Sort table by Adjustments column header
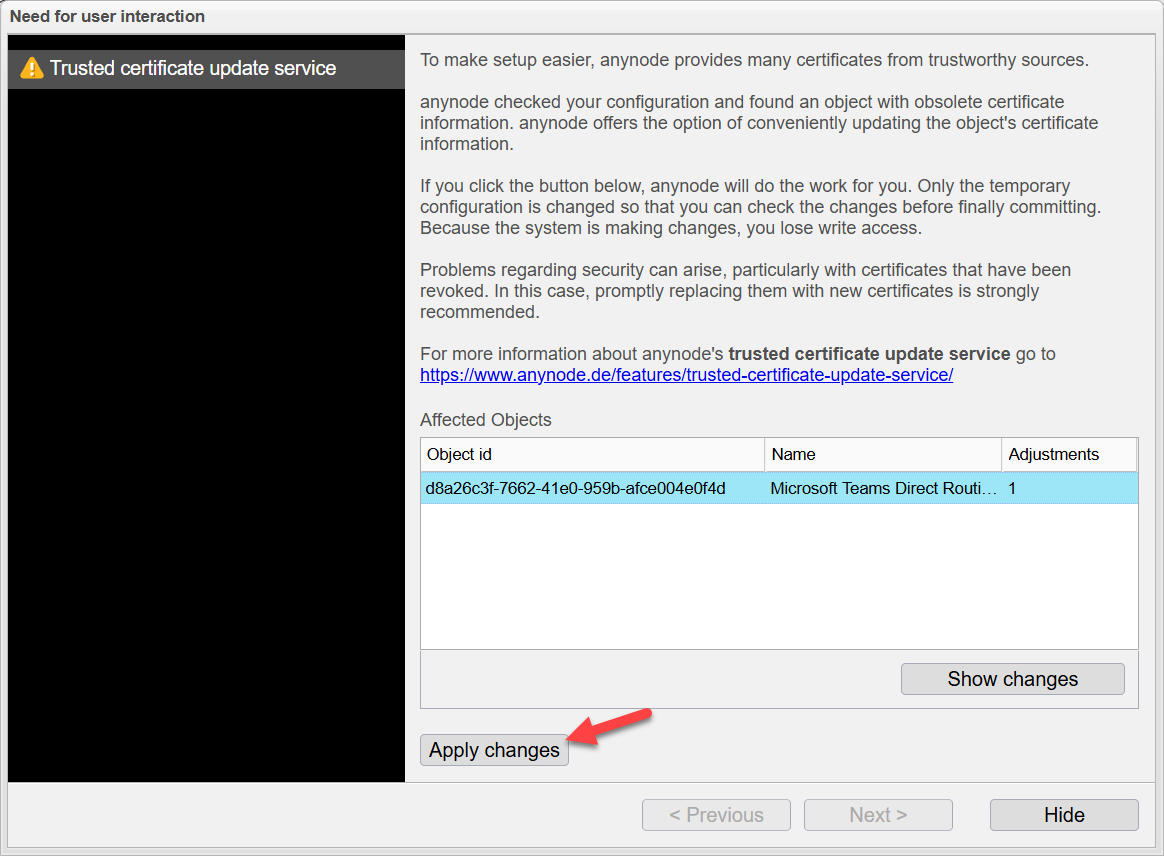 (x=1067, y=454)
